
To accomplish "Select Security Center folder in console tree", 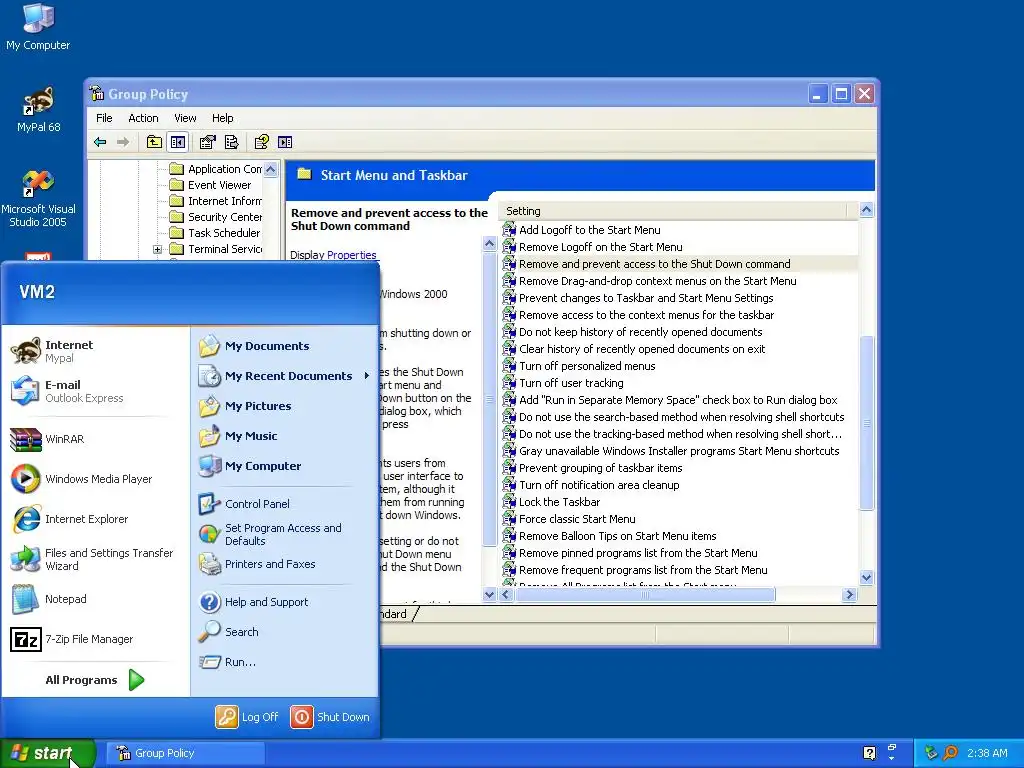I will click(216, 217).
